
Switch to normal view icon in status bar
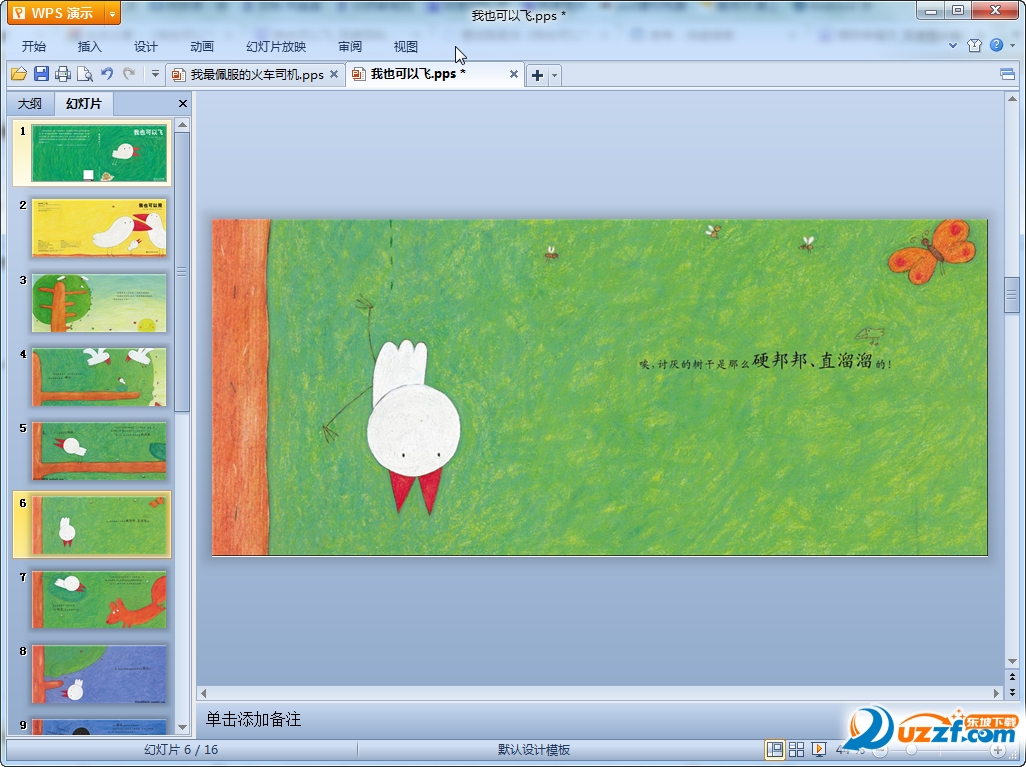point(775,749)
